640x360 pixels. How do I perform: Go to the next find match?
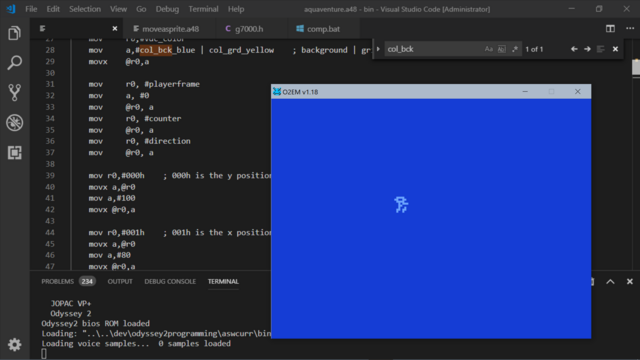pos(587,49)
